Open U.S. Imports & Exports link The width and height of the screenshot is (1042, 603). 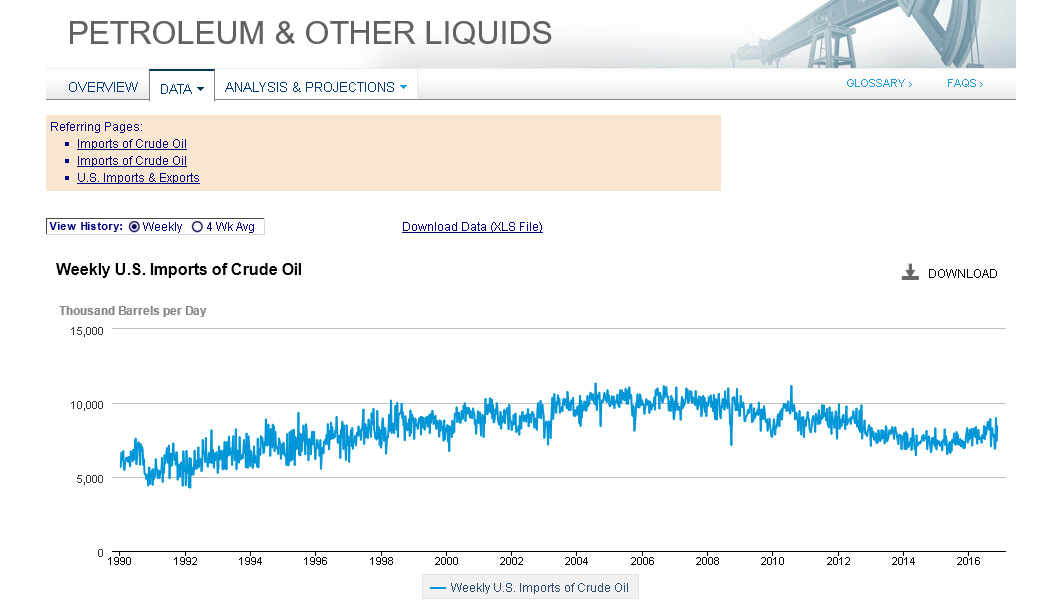138,178
